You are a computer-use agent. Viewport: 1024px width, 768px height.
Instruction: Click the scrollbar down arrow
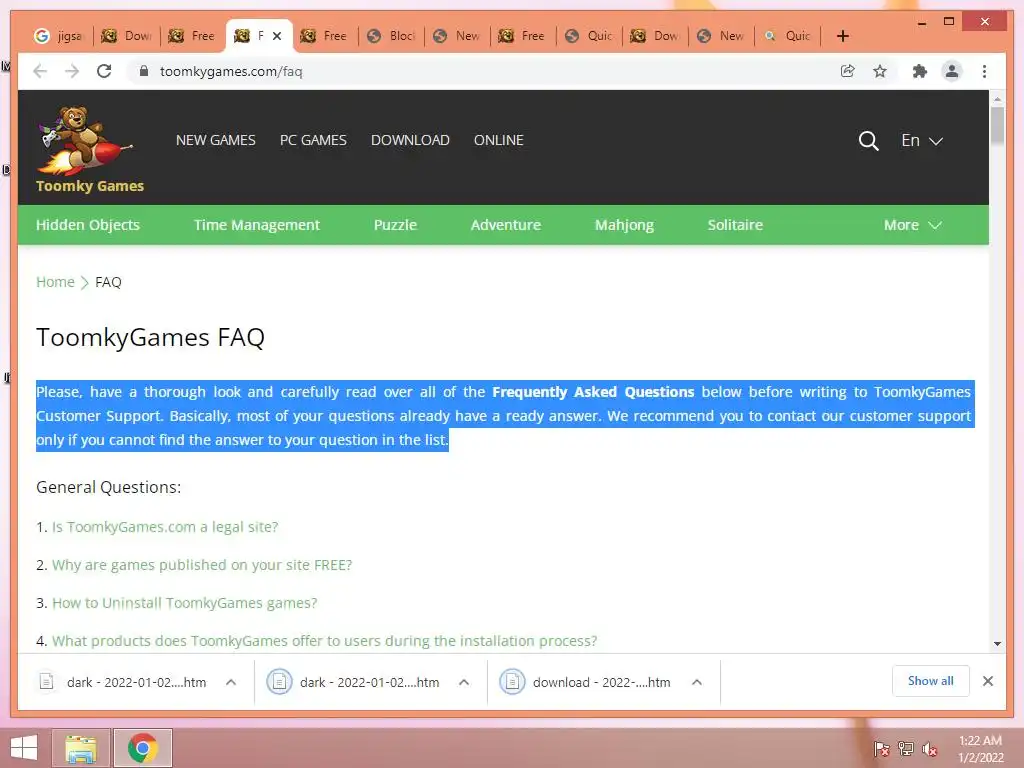tap(997, 644)
